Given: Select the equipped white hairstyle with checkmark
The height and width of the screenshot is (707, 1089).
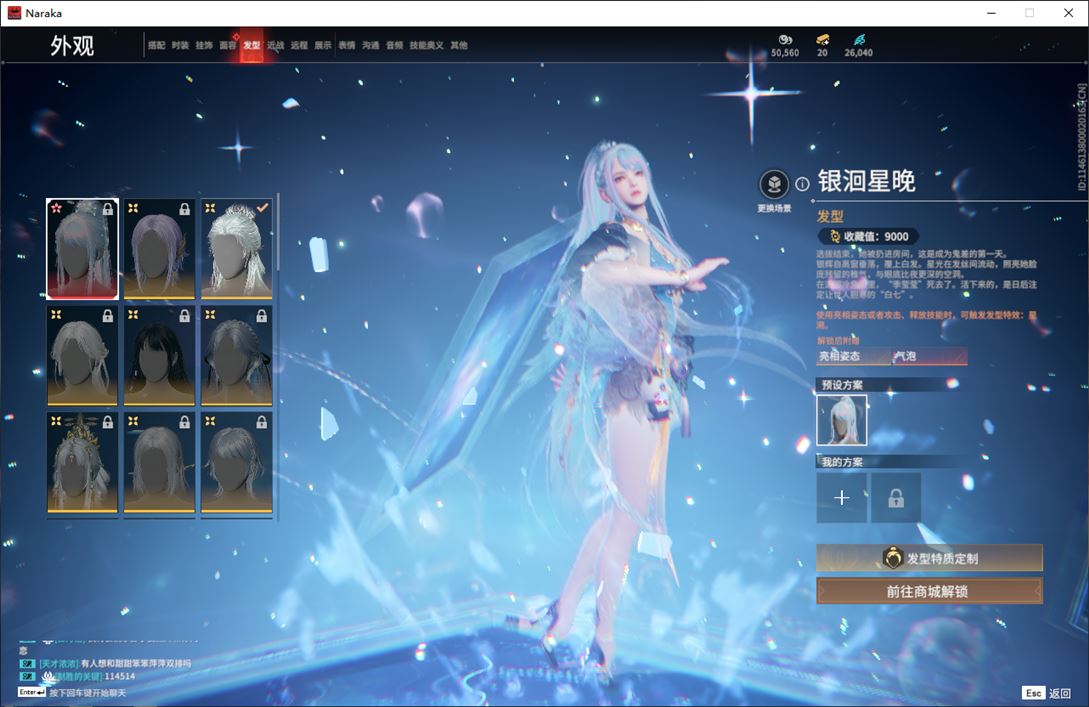Looking at the screenshot, I should (237, 249).
